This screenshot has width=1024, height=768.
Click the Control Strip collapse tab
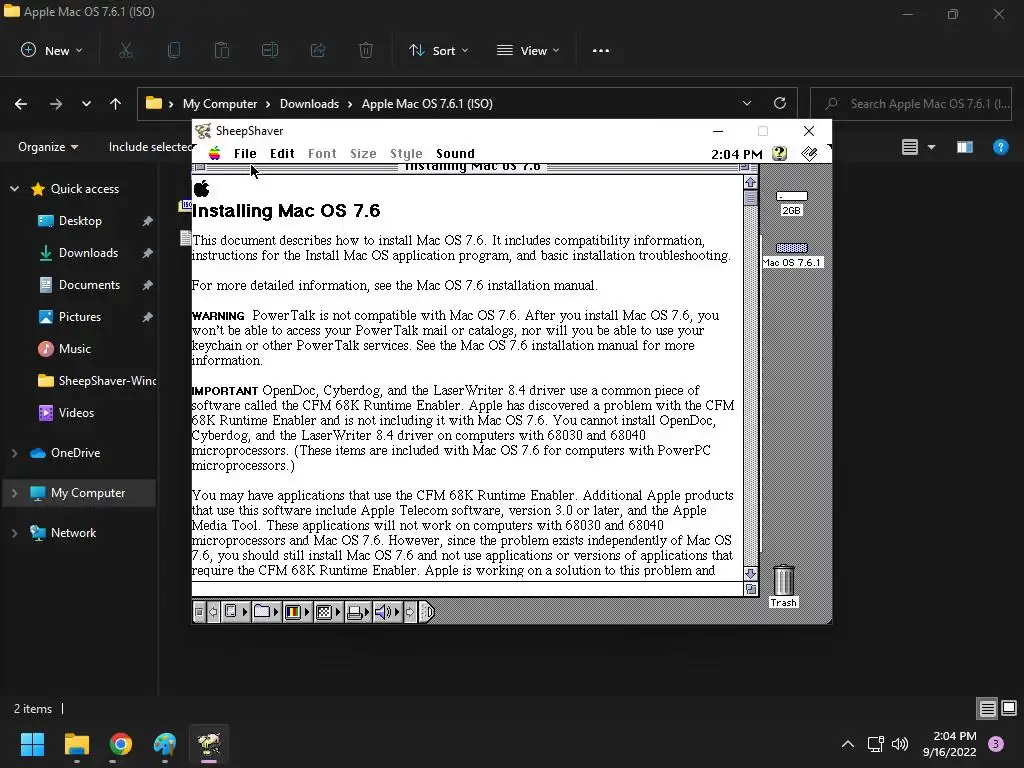(x=426, y=612)
